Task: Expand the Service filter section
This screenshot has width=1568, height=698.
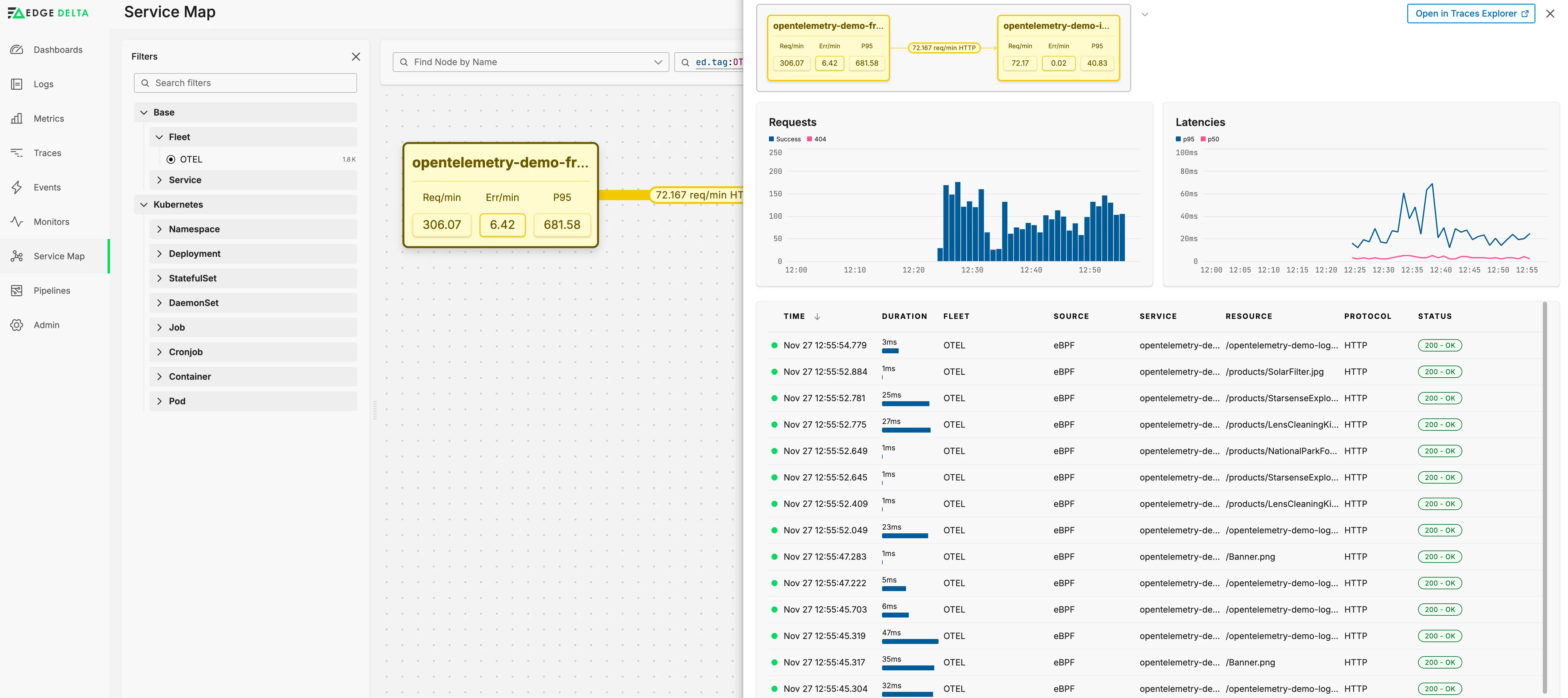Action: tap(253, 180)
